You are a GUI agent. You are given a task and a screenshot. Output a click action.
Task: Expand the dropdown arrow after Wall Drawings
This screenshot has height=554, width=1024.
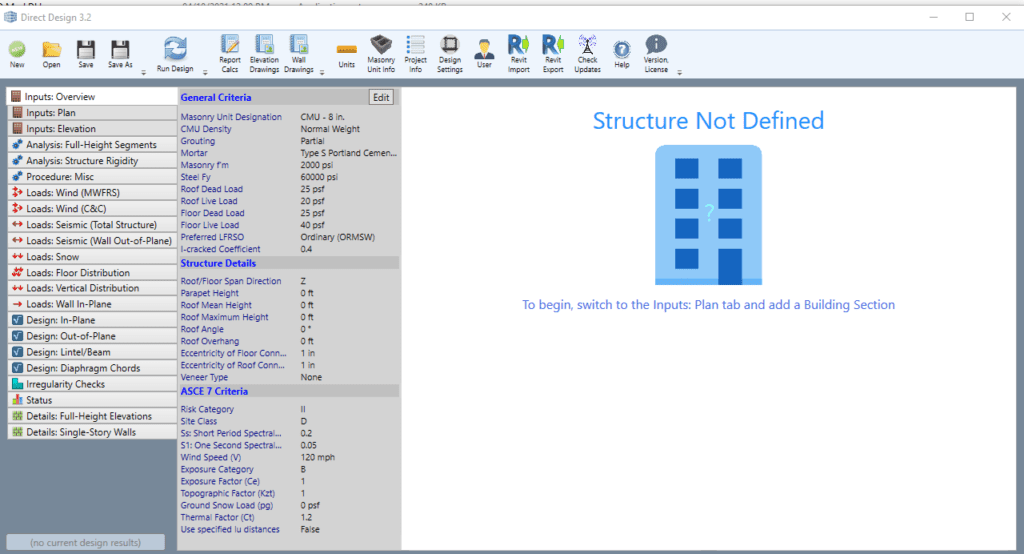click(x=322, y=72)
